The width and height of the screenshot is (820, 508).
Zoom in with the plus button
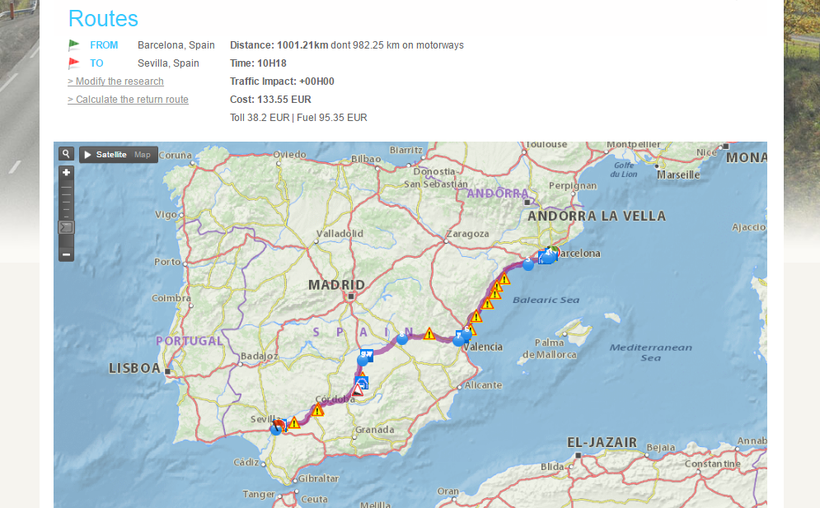[x=66, y=173]
